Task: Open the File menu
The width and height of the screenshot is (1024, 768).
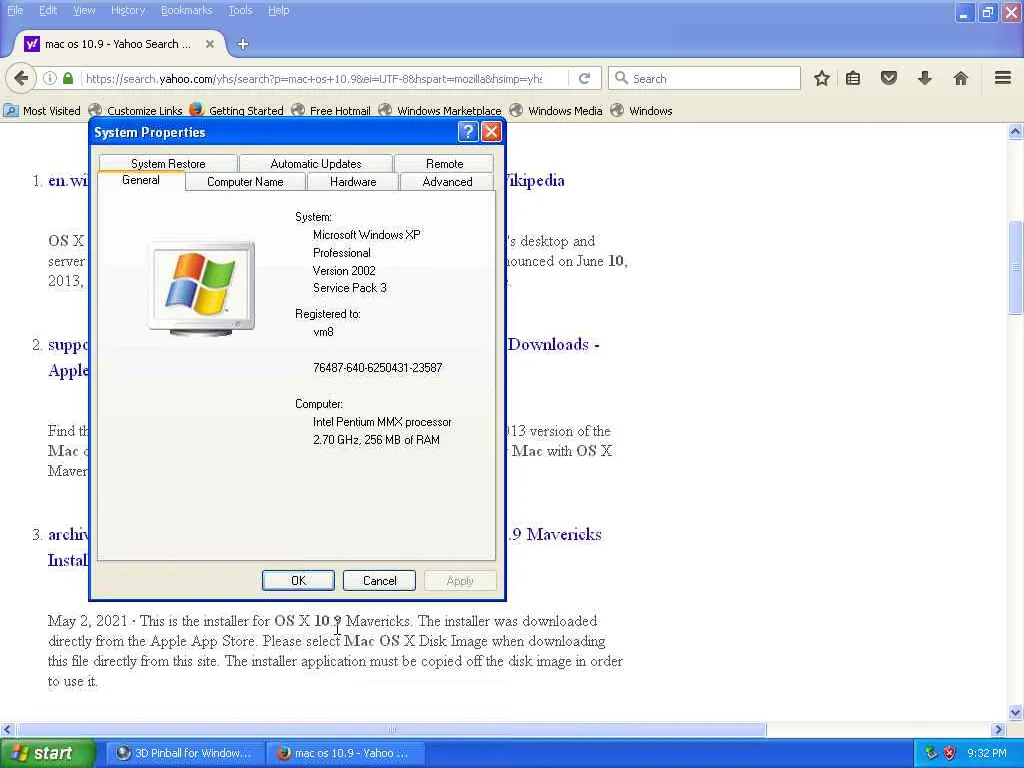Action: pyautogui.click(x=14, y=10)
